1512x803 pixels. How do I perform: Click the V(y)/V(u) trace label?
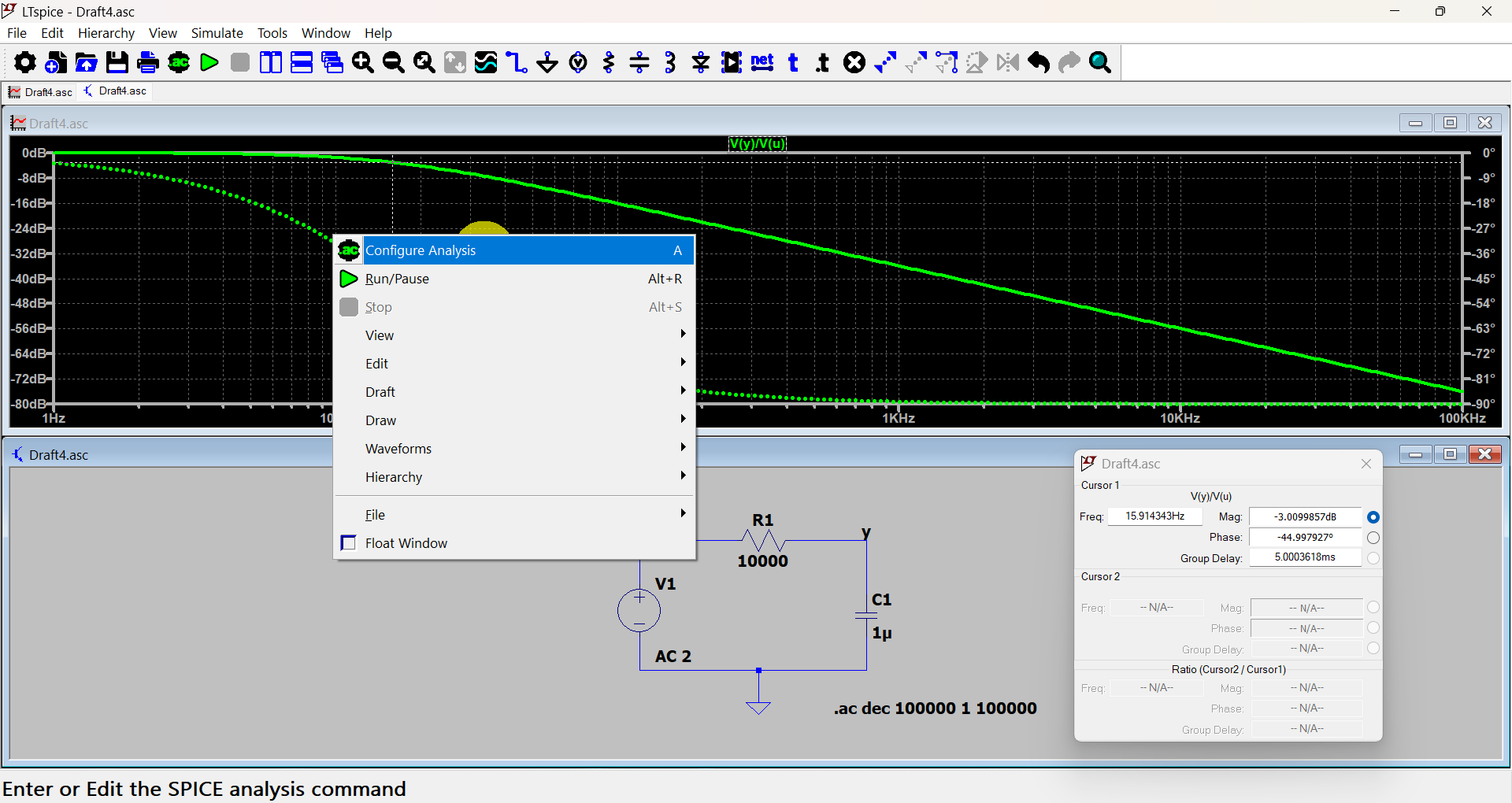click(757, 143)
